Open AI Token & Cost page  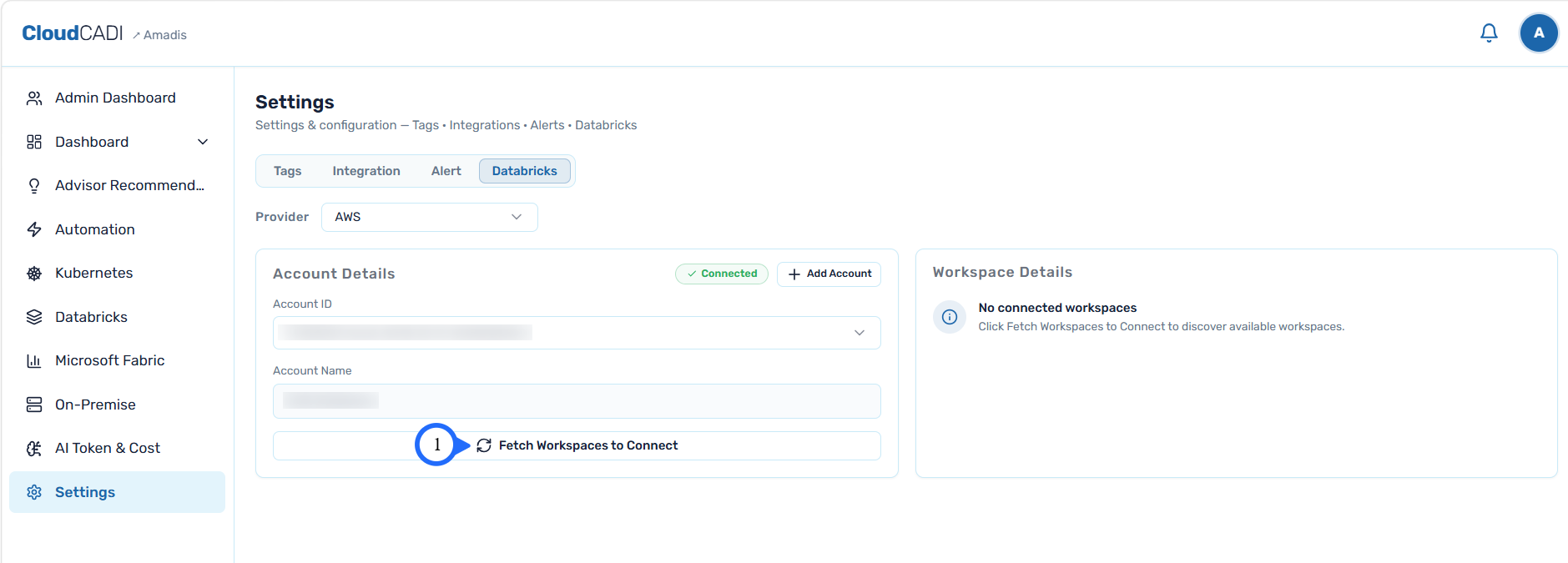(117, 449)
